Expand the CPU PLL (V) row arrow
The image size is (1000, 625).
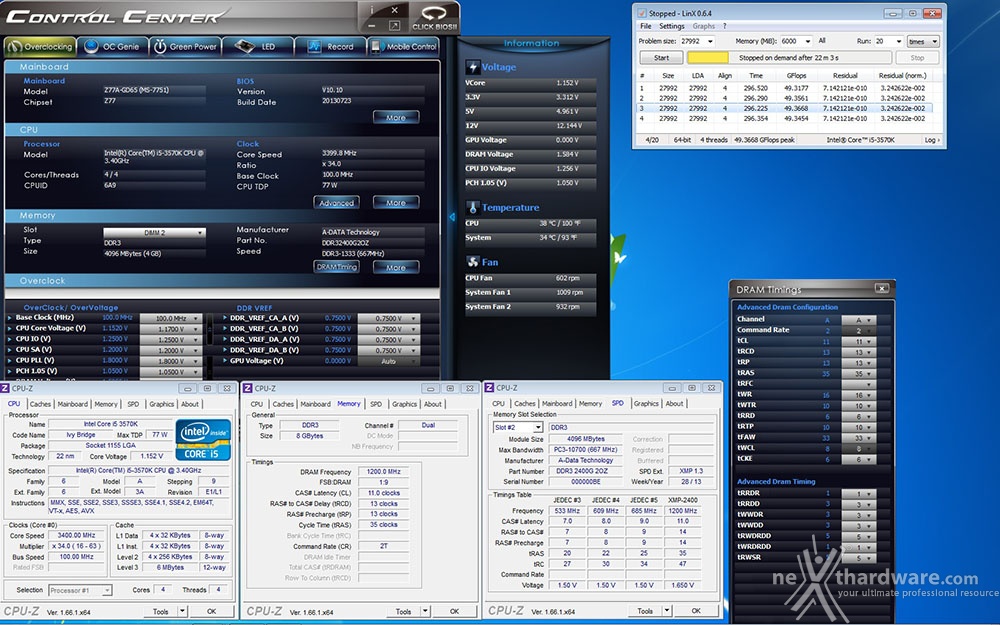[10, 360]
